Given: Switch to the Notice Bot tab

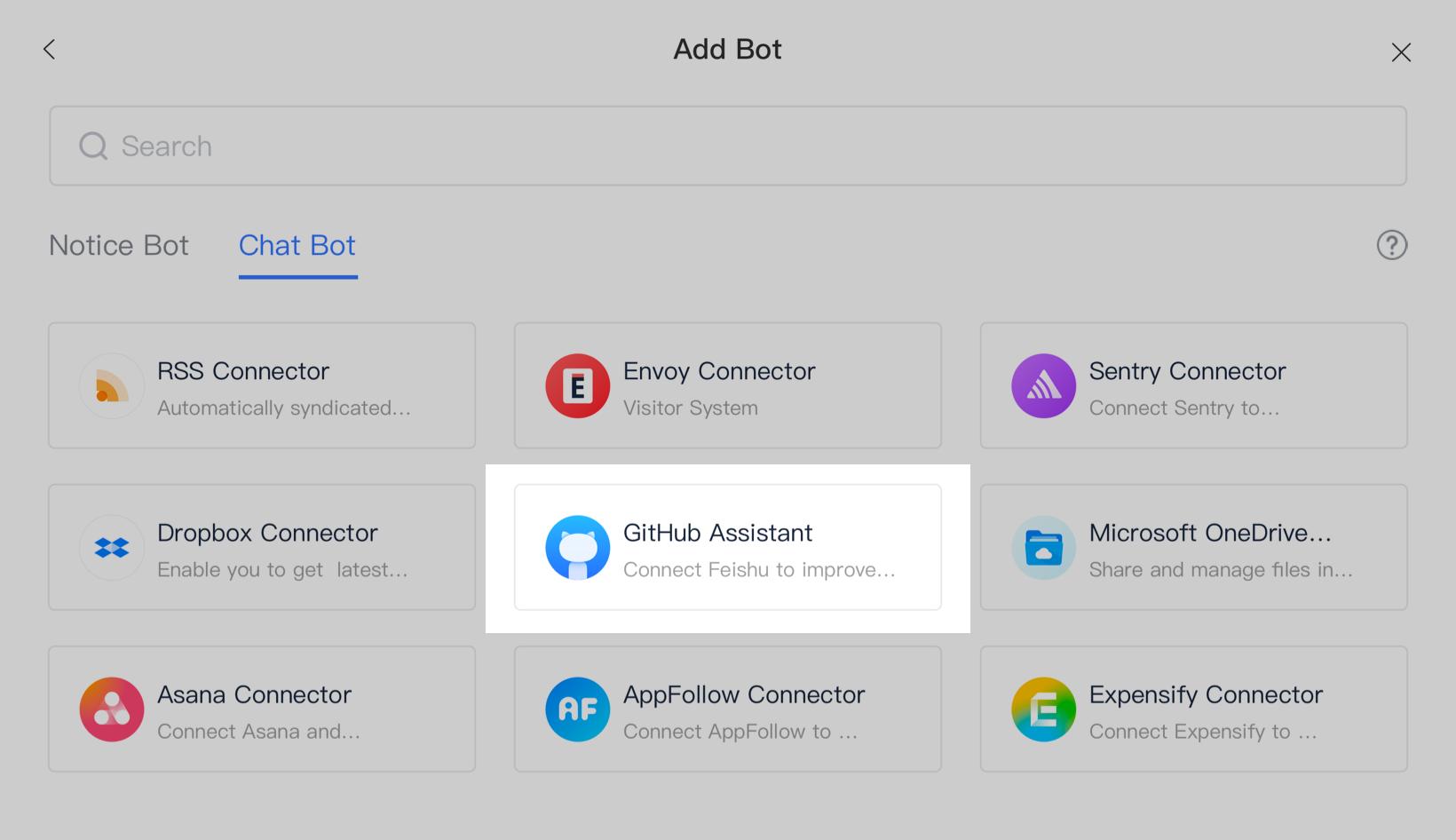Looking at the screenshot, I should pyautogui.click(x=119, y=245).
